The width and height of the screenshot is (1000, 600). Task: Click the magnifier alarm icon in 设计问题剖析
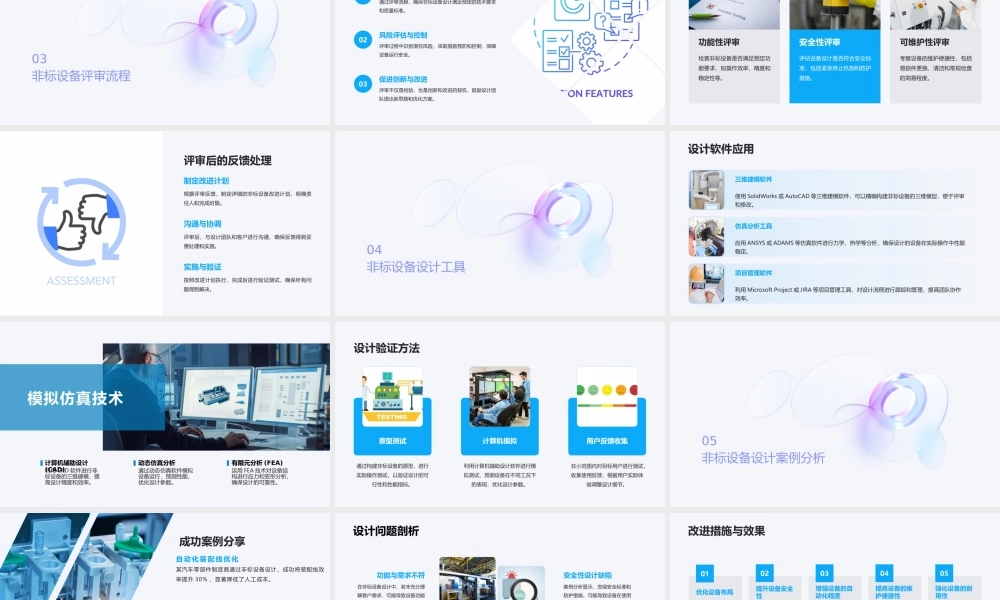pos(521,583)
